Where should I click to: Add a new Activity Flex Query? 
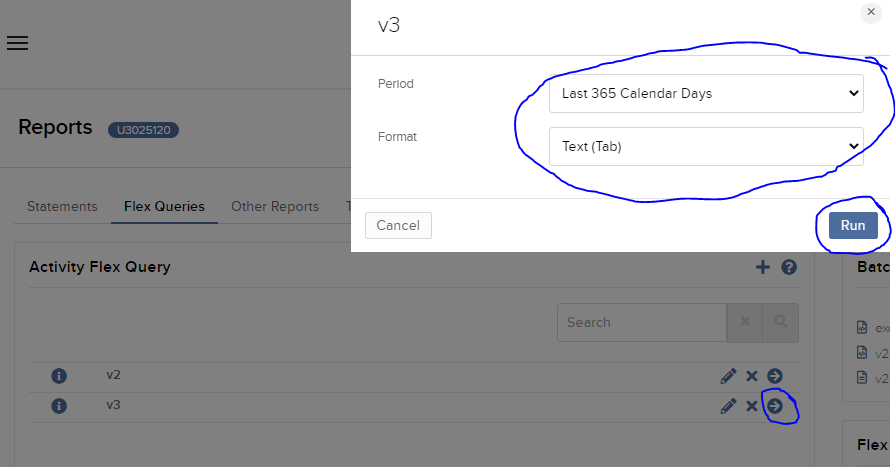763,267
